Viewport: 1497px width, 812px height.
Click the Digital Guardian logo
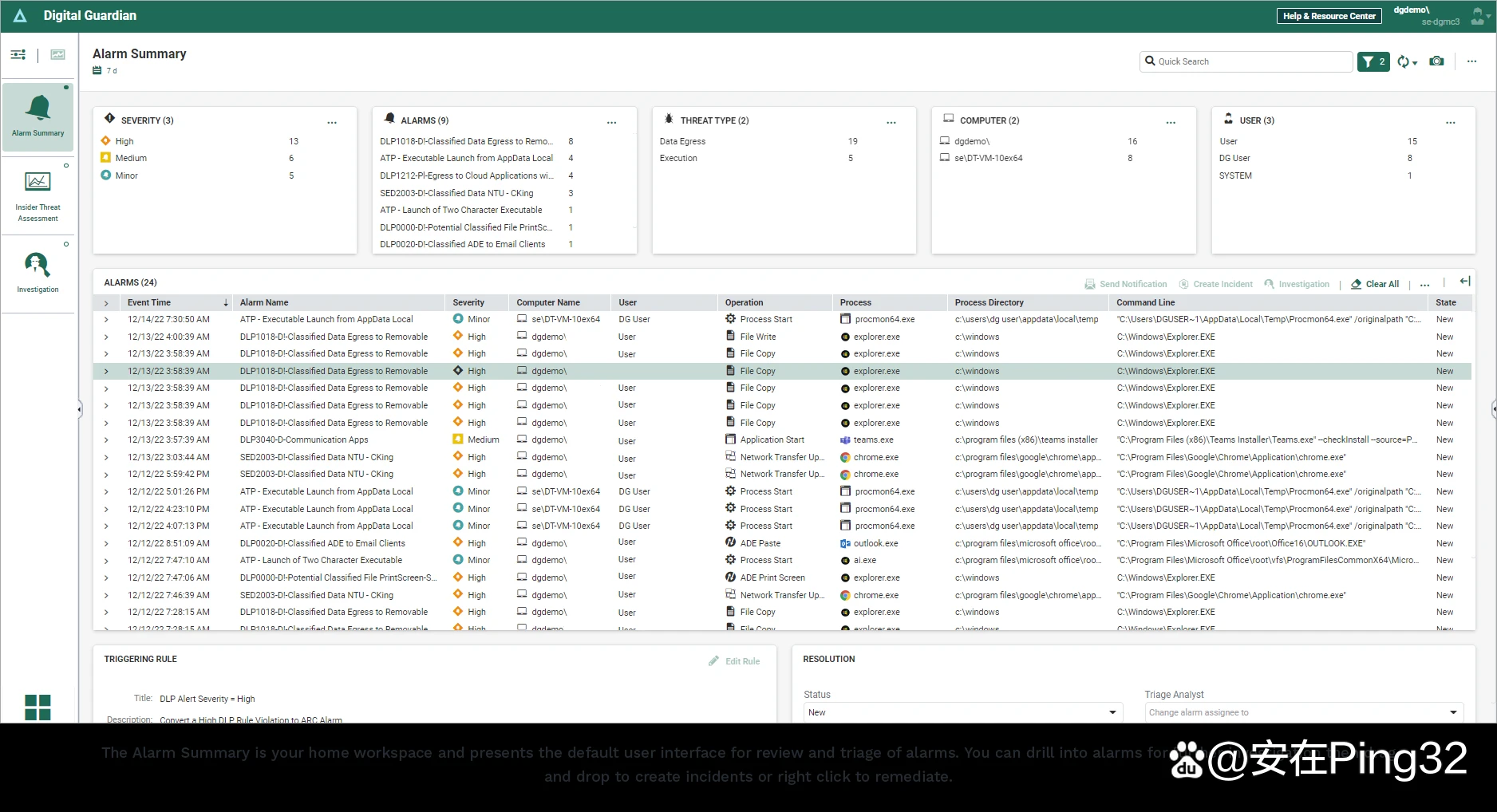(20, 15)
